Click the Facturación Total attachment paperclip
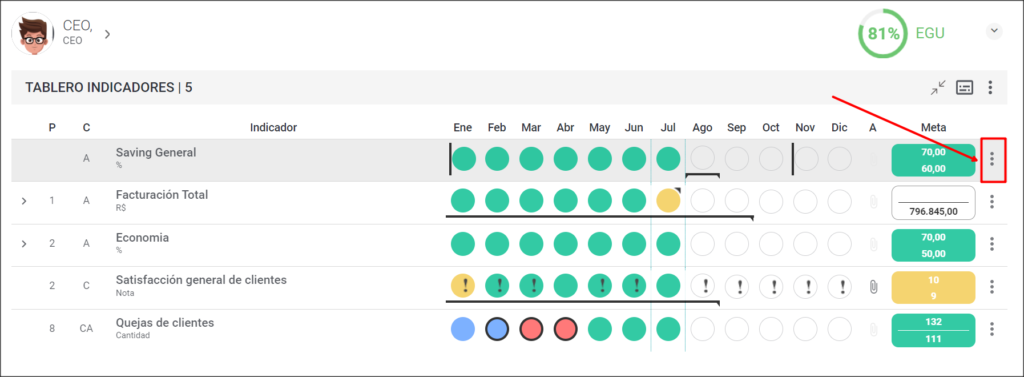The image size is (1024, 377). coord(873,201)
